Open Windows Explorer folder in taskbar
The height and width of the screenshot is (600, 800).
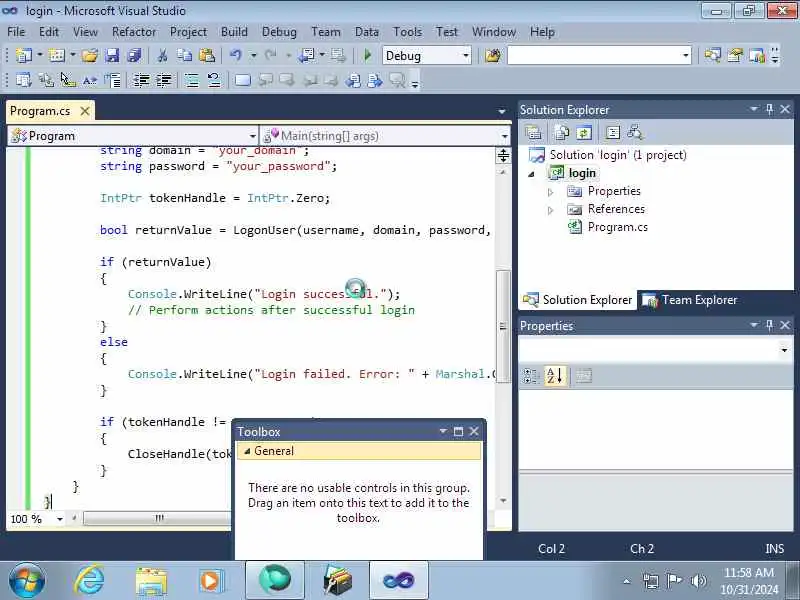(x=151, y=581)
